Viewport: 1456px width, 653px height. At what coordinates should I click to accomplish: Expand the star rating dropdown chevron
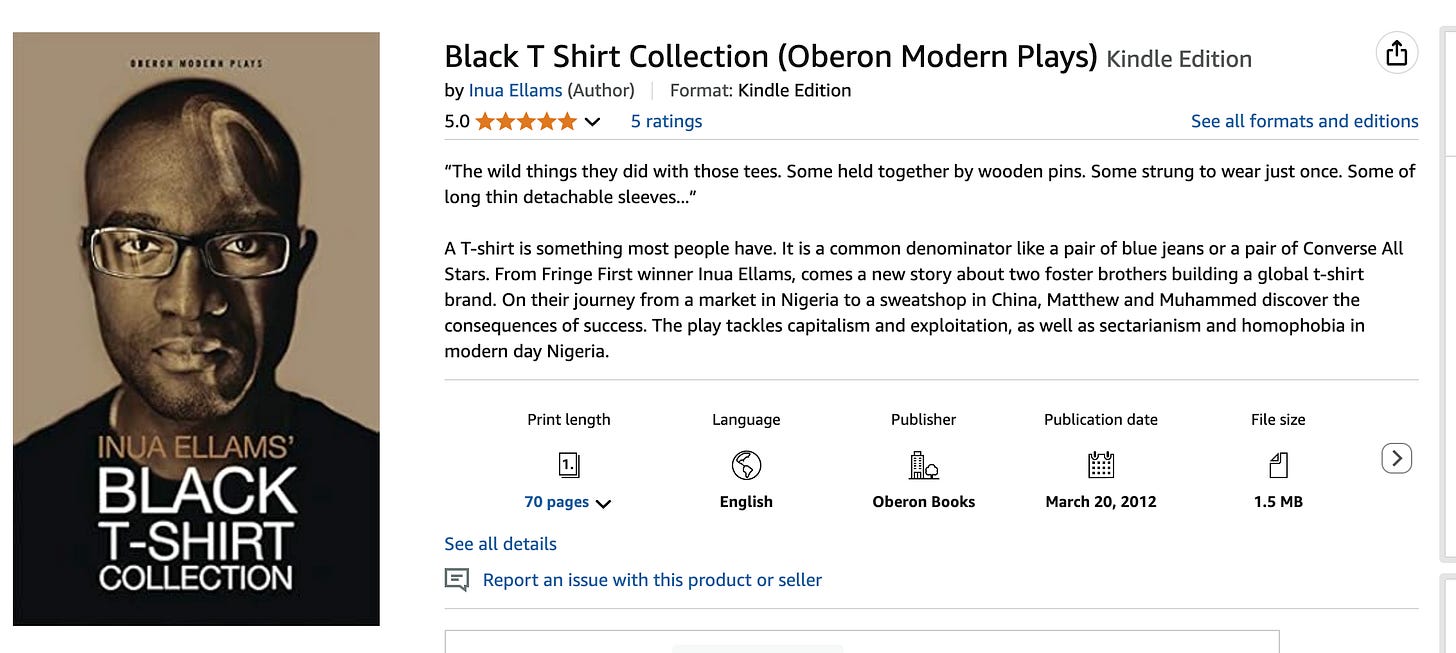(593, 122)
